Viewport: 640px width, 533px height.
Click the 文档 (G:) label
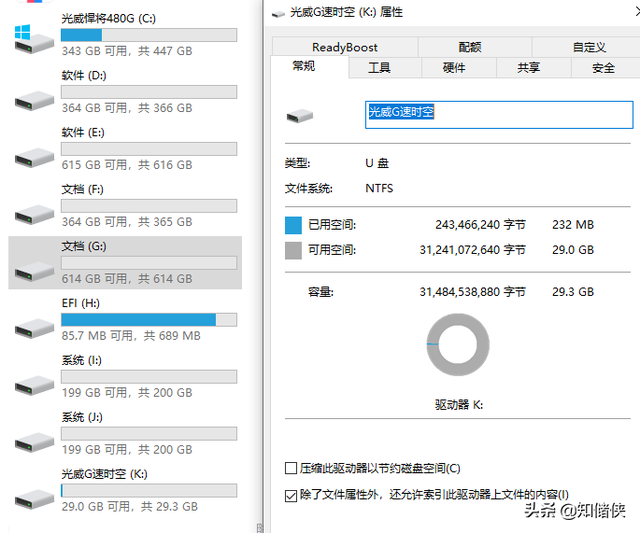84,247
